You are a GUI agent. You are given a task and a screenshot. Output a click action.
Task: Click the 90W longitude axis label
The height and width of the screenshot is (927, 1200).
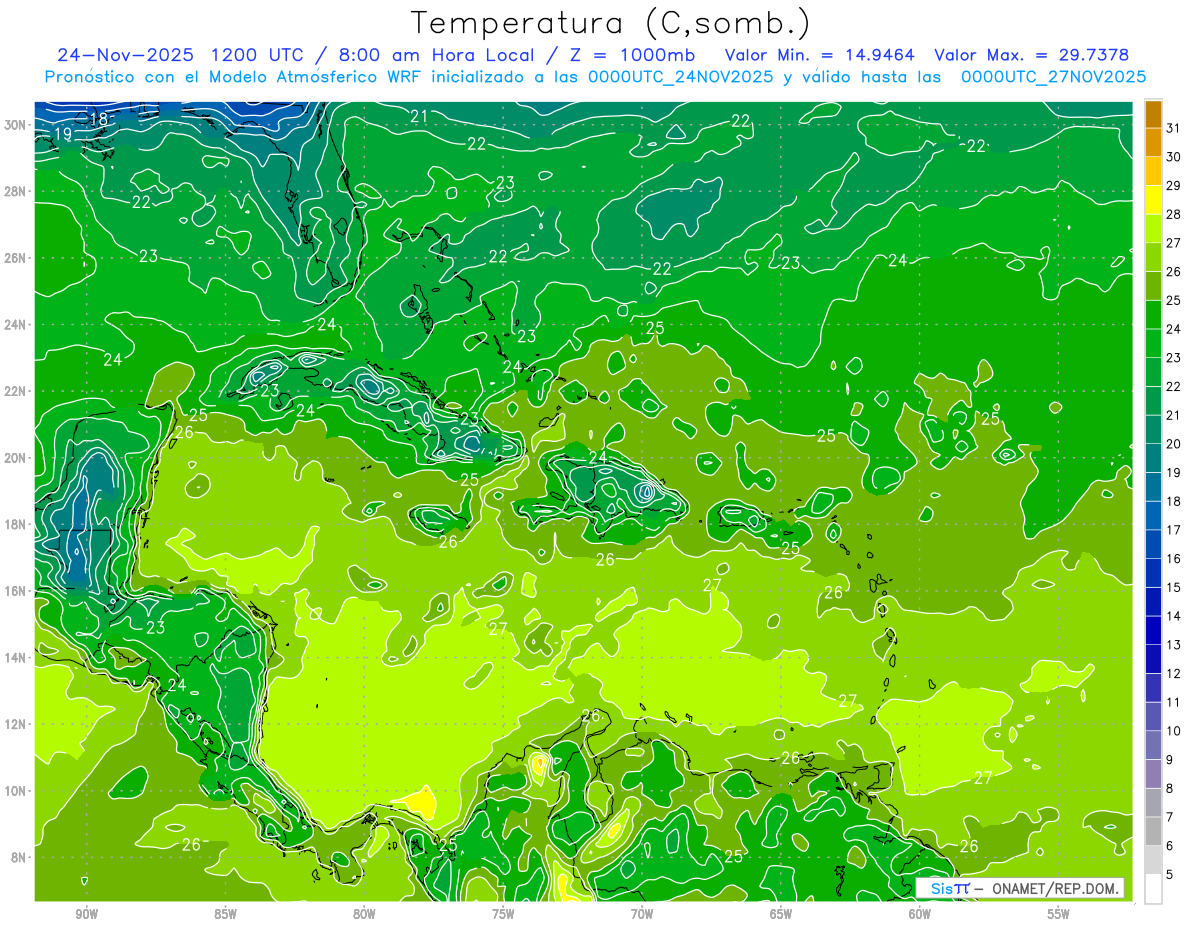pyautogui.click(x=86, y=914)
